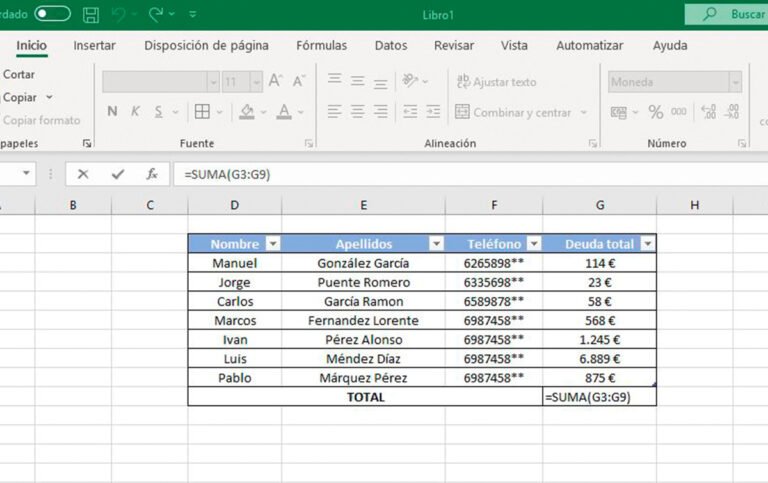Click the center align text icon
This screenshot has height=483, width=768.
click(x=359, y=112)
